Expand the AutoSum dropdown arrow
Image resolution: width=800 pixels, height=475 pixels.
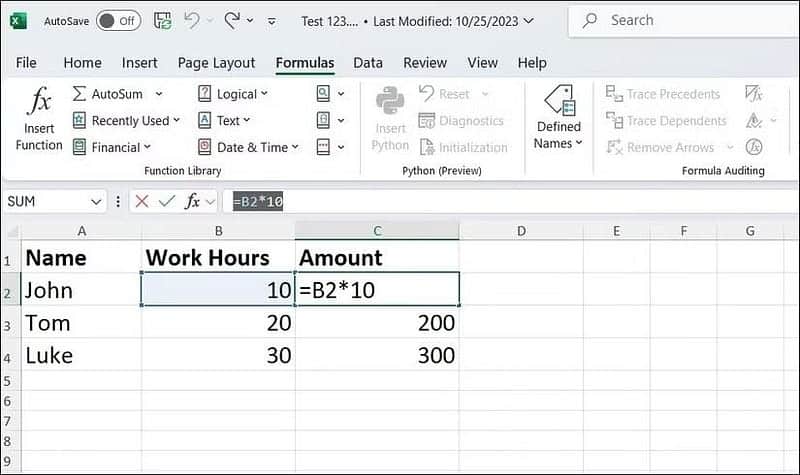[x=159, y=94]
